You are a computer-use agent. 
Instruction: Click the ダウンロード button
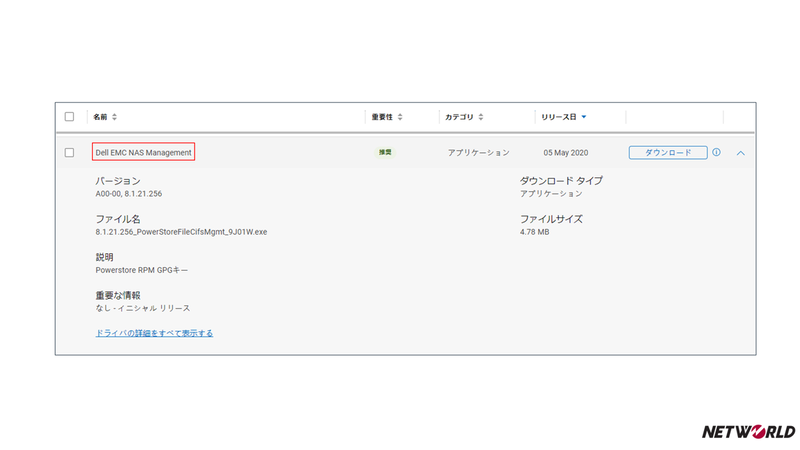tap(668, 153)
